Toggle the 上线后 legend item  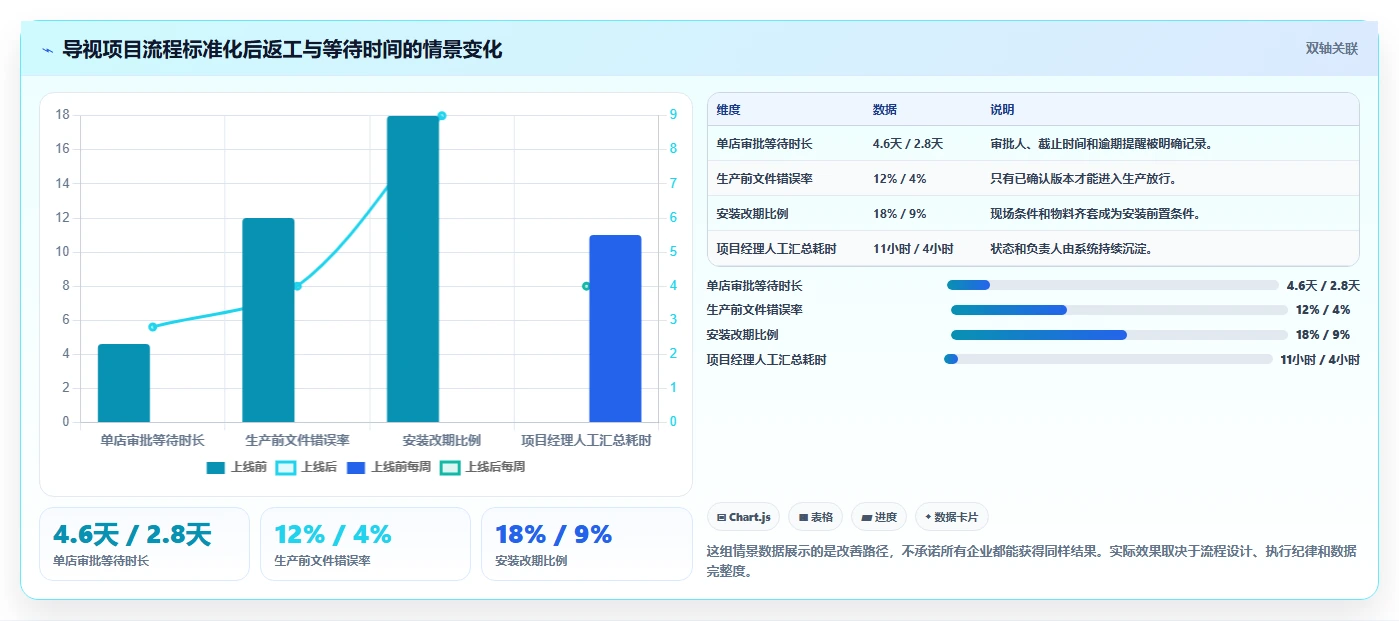click(306, 467)
